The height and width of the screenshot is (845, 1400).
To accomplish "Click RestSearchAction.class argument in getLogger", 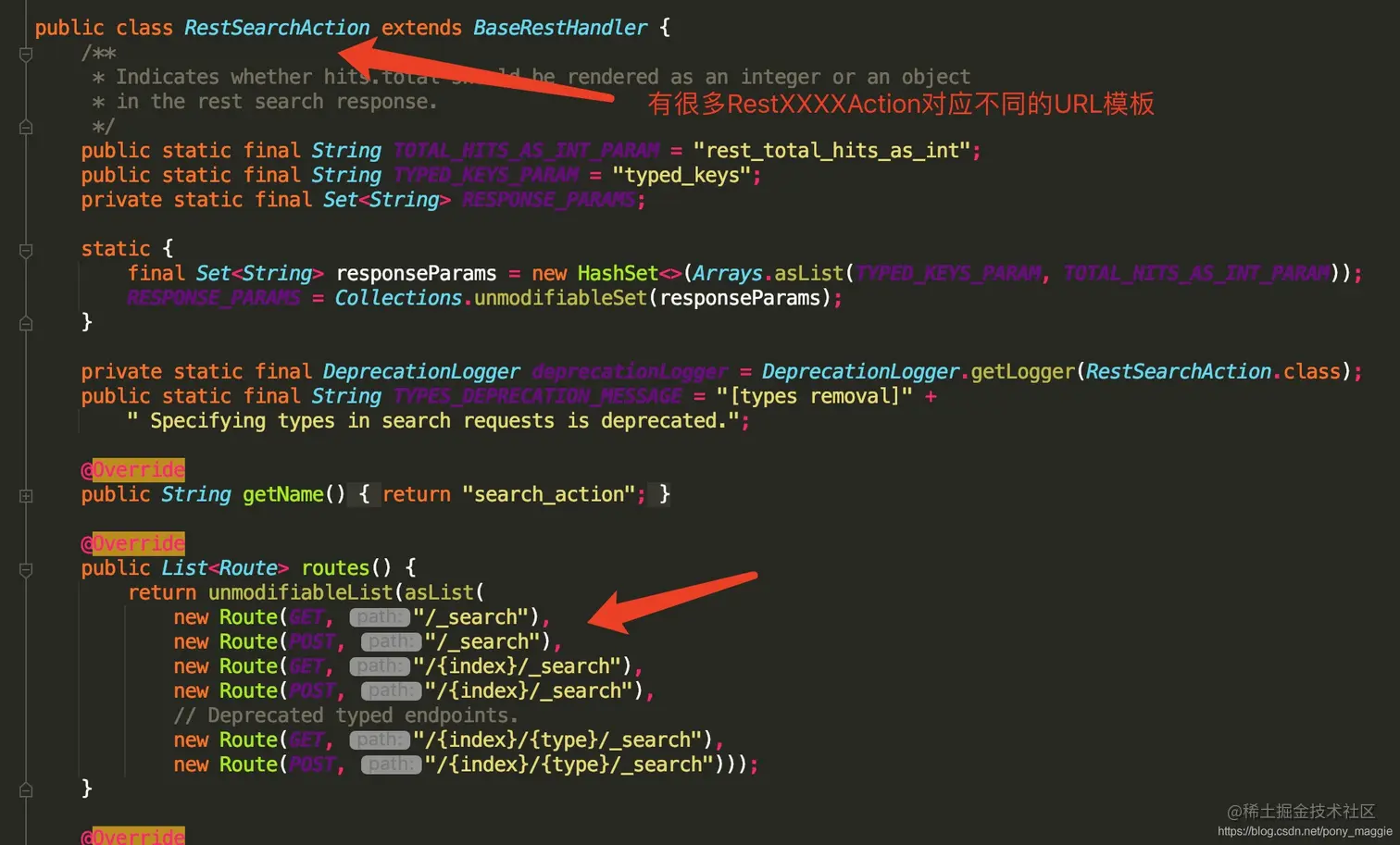I will [1213, 371].
